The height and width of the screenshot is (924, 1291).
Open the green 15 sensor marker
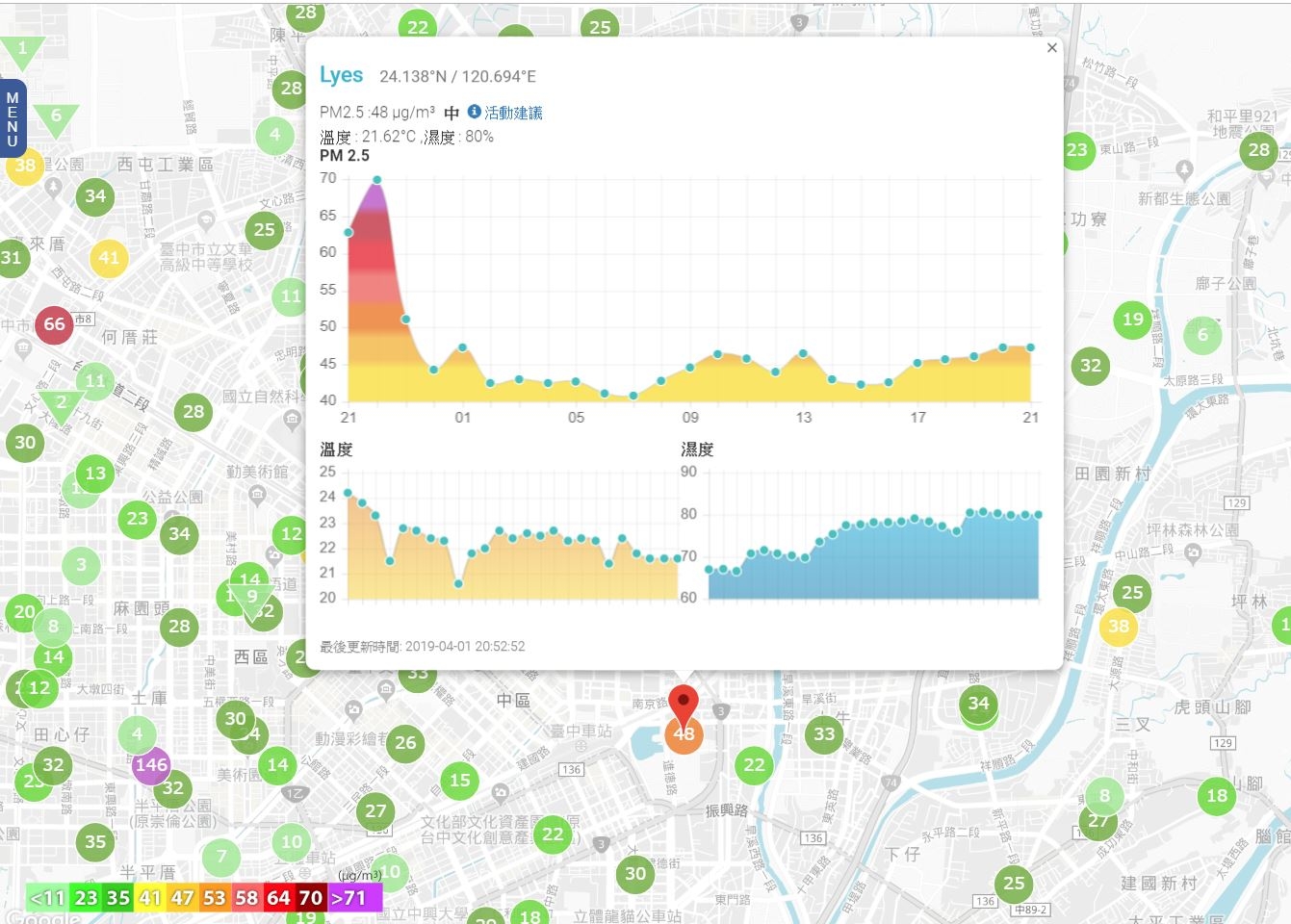tap(460, 780)
